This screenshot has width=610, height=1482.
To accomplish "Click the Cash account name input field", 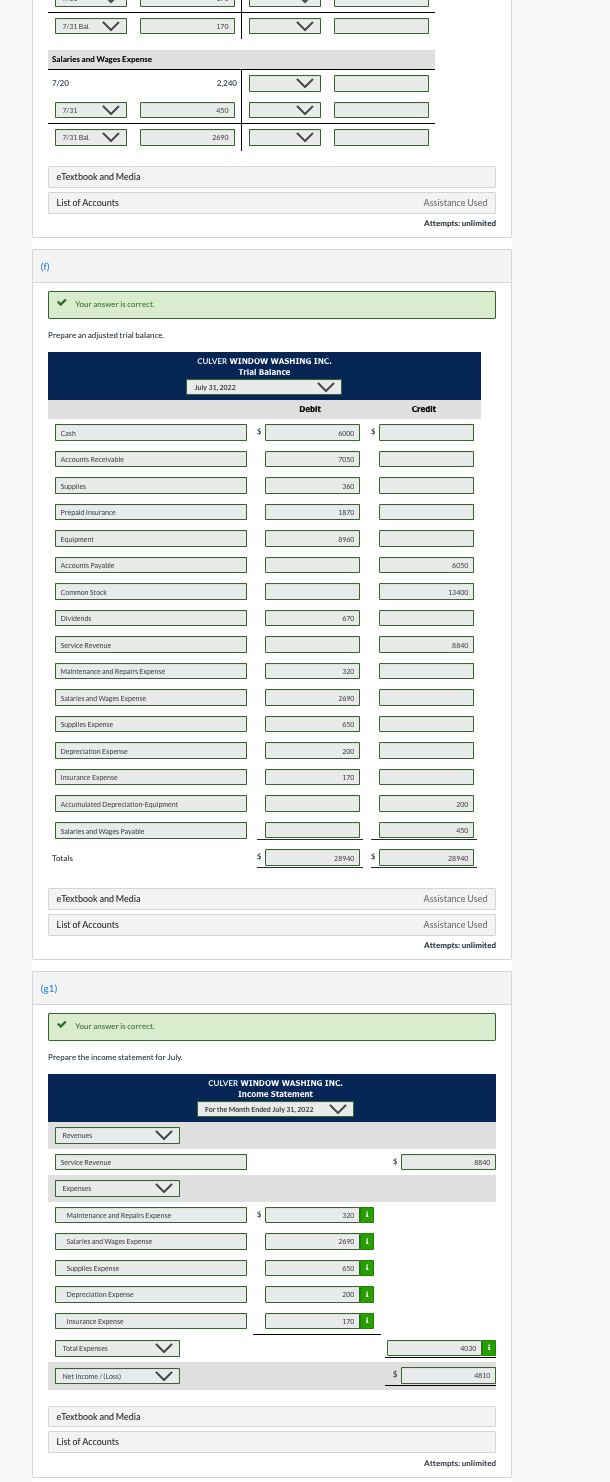I will tap(151, 432).
